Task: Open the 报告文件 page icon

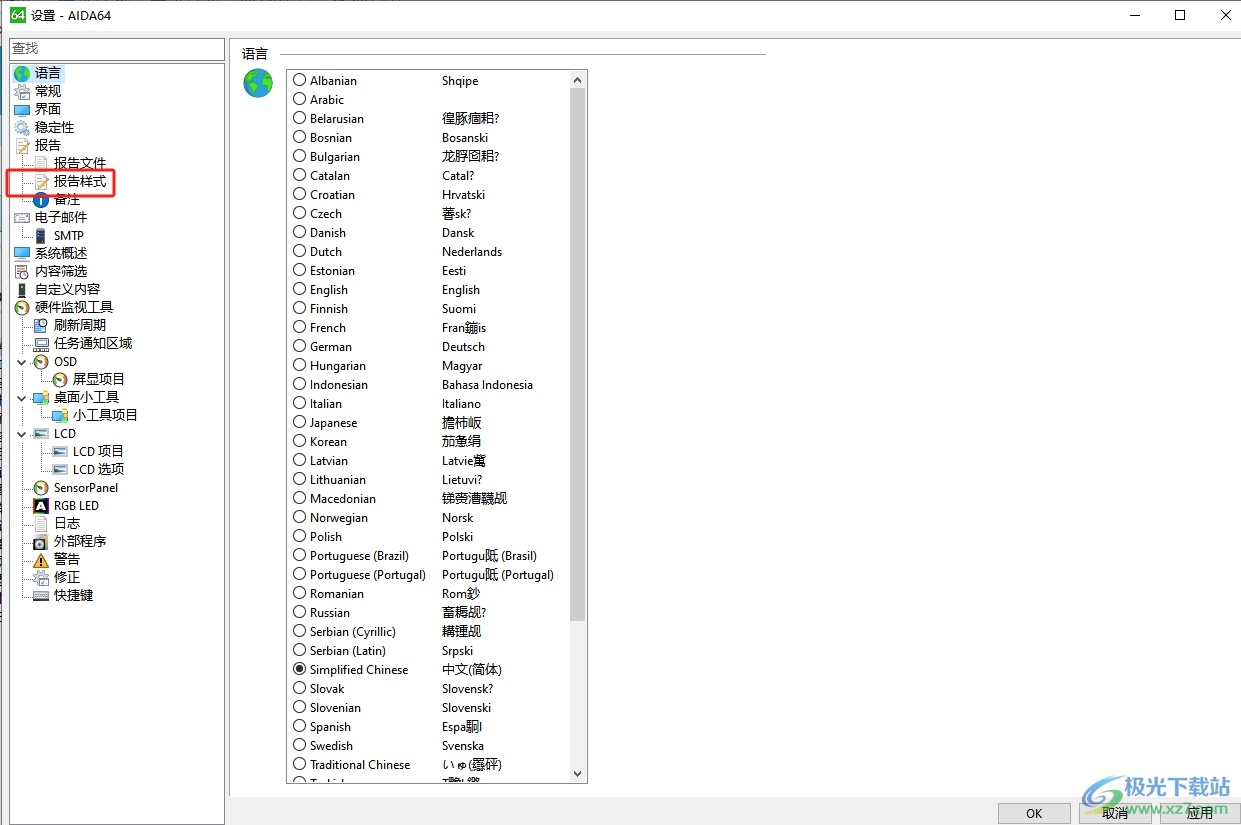Action: click(41, 163)
